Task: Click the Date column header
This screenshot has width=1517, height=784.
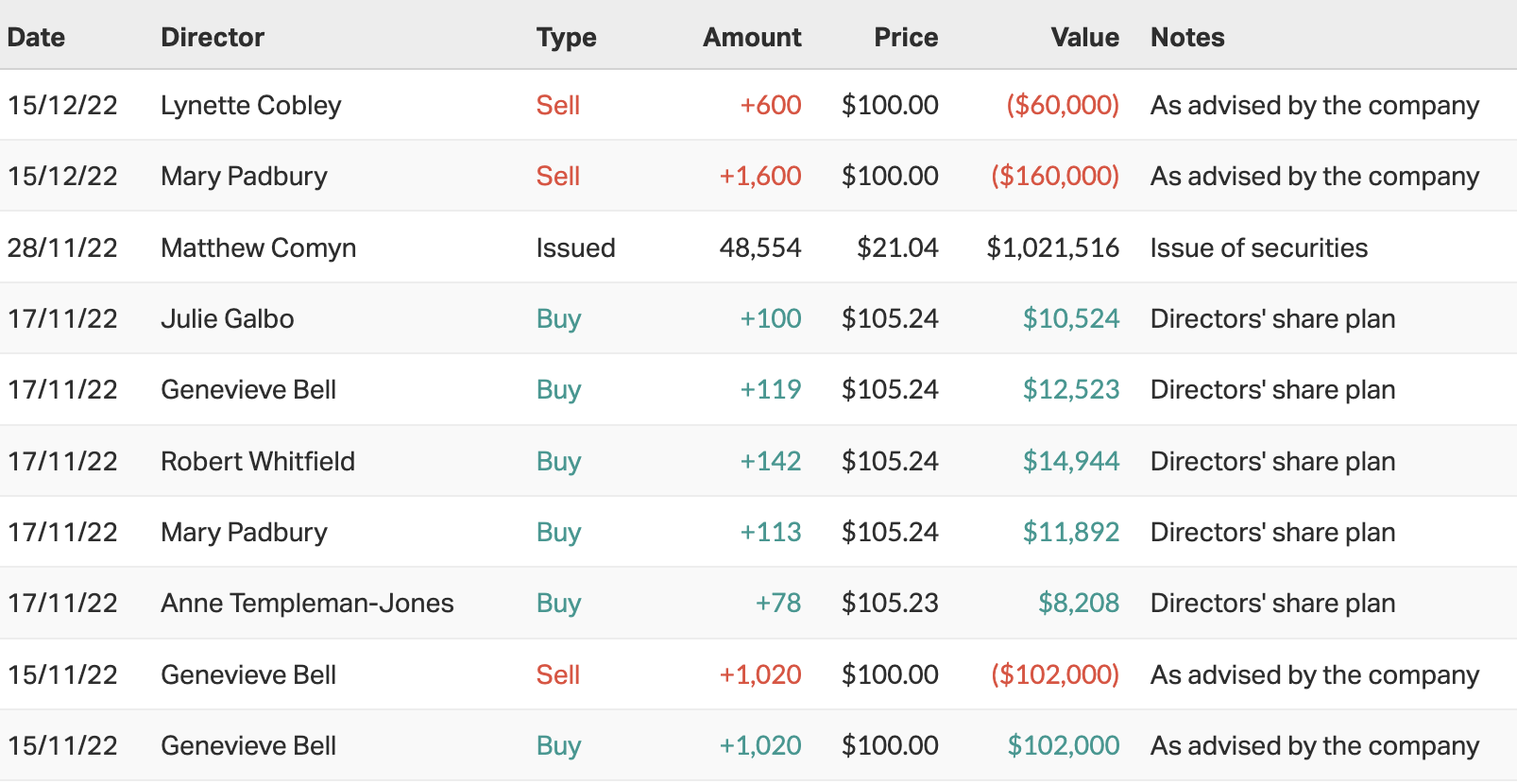Action: pyautogui.click(x=37, y=38)
